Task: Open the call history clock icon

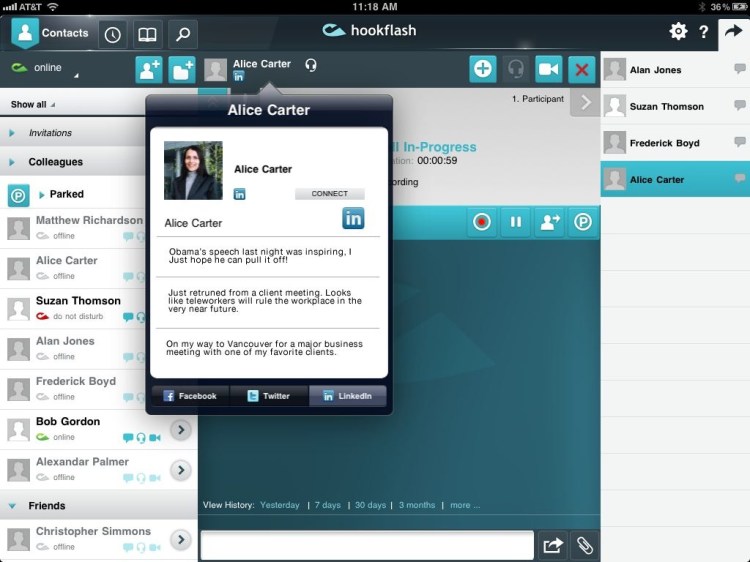Action: coord(112,34)
